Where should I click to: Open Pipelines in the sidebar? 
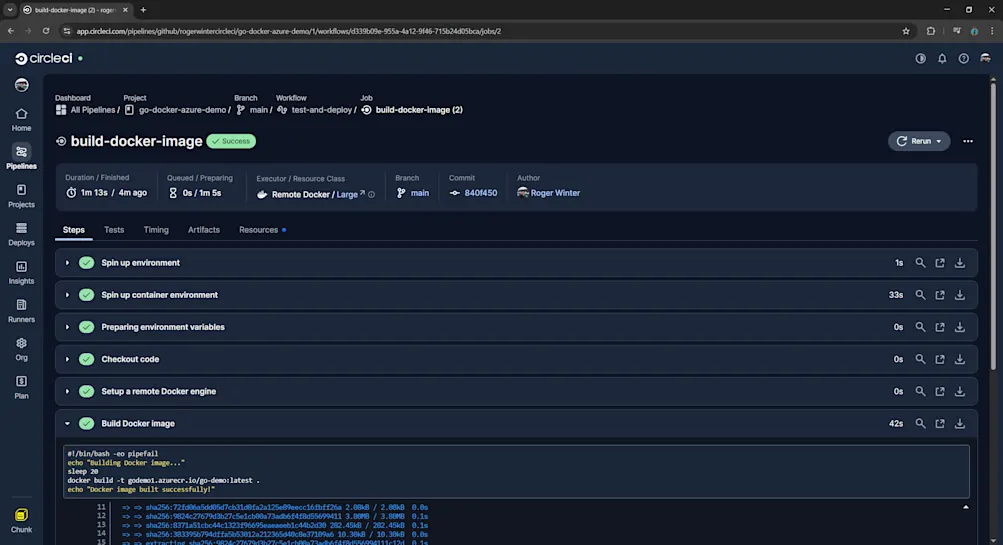[21, 157]
